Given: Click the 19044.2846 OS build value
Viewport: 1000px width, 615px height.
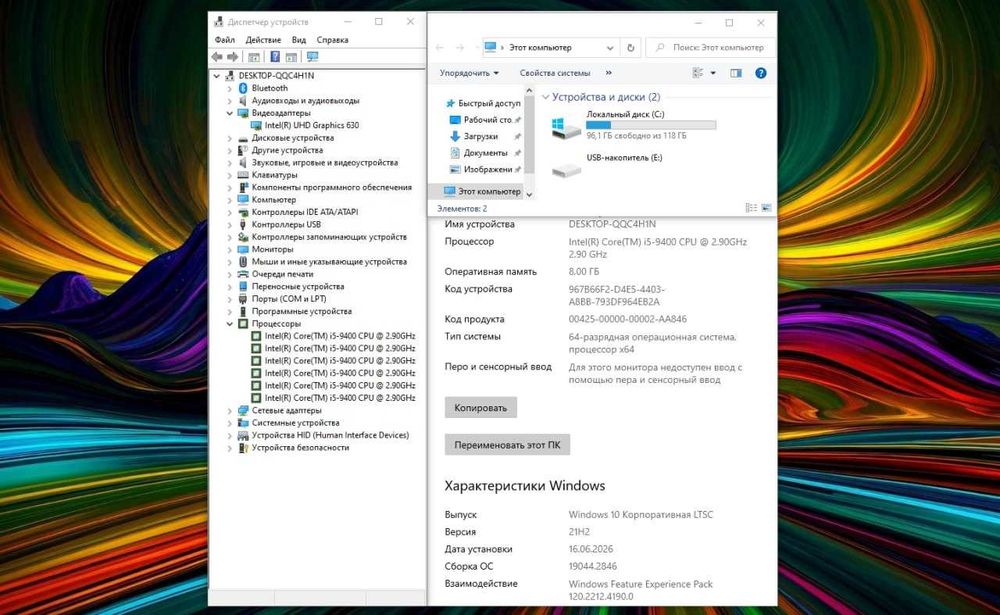Looking at the screenshot, I should (x=592, y=567).
